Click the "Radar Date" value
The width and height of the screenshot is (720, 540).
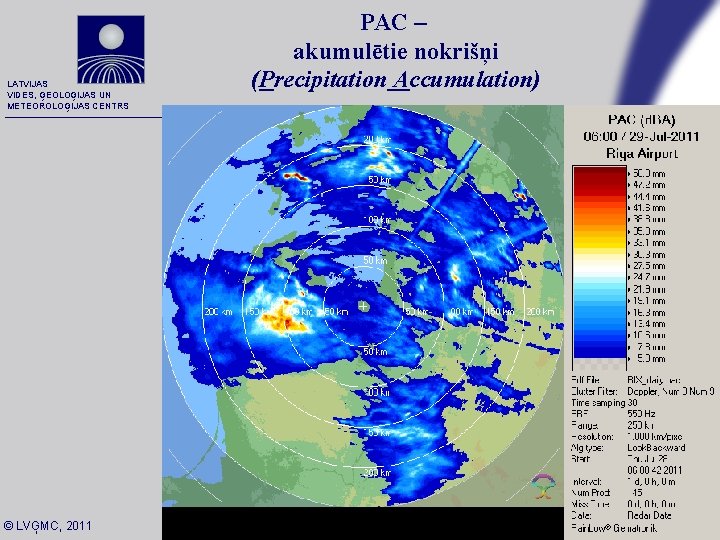point(649,515)
